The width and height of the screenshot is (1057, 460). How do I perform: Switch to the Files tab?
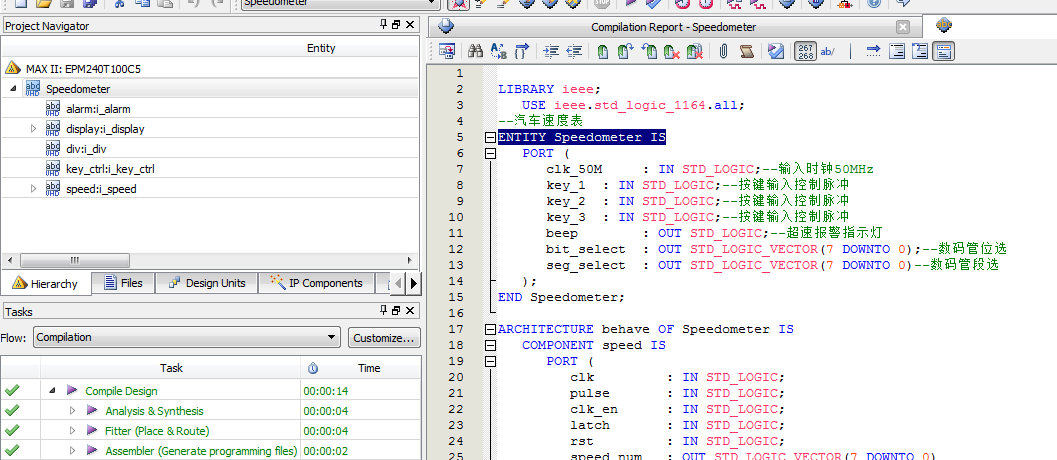click(121, 283)
